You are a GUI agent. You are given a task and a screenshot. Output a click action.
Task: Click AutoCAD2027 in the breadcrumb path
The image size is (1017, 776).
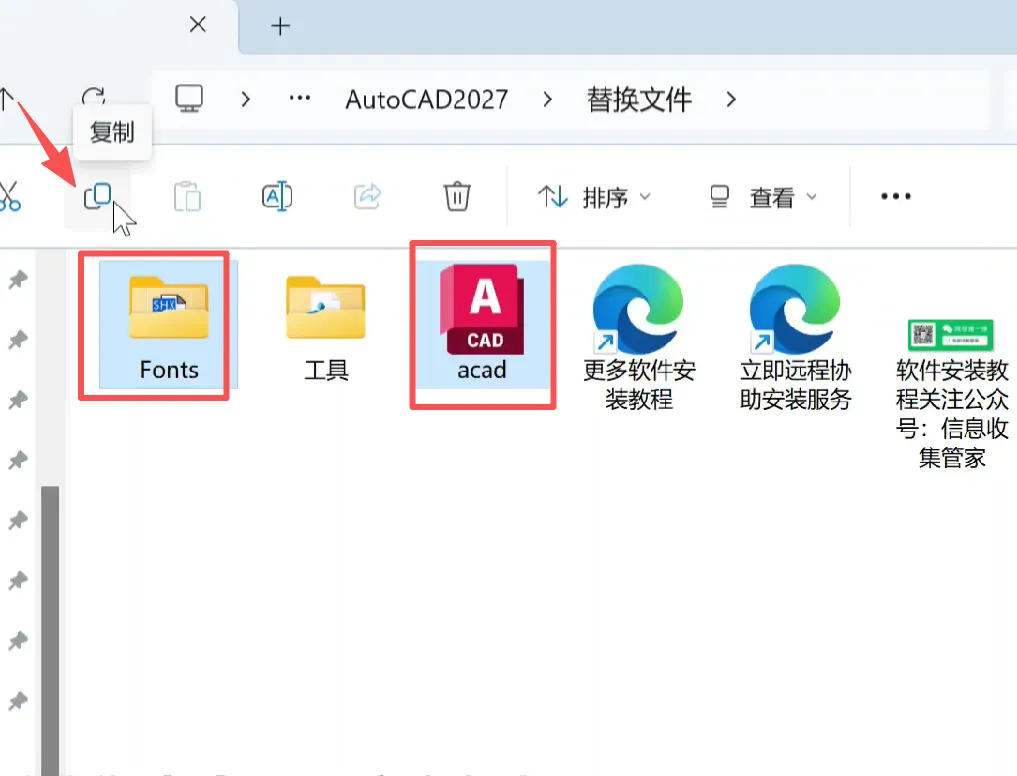pos(427,99)
